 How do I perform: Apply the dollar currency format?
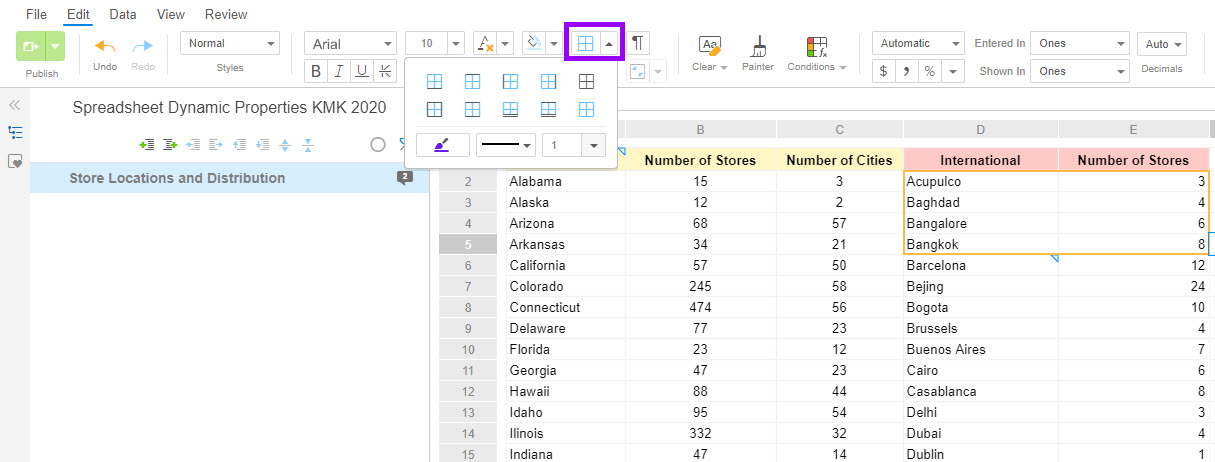884,71
